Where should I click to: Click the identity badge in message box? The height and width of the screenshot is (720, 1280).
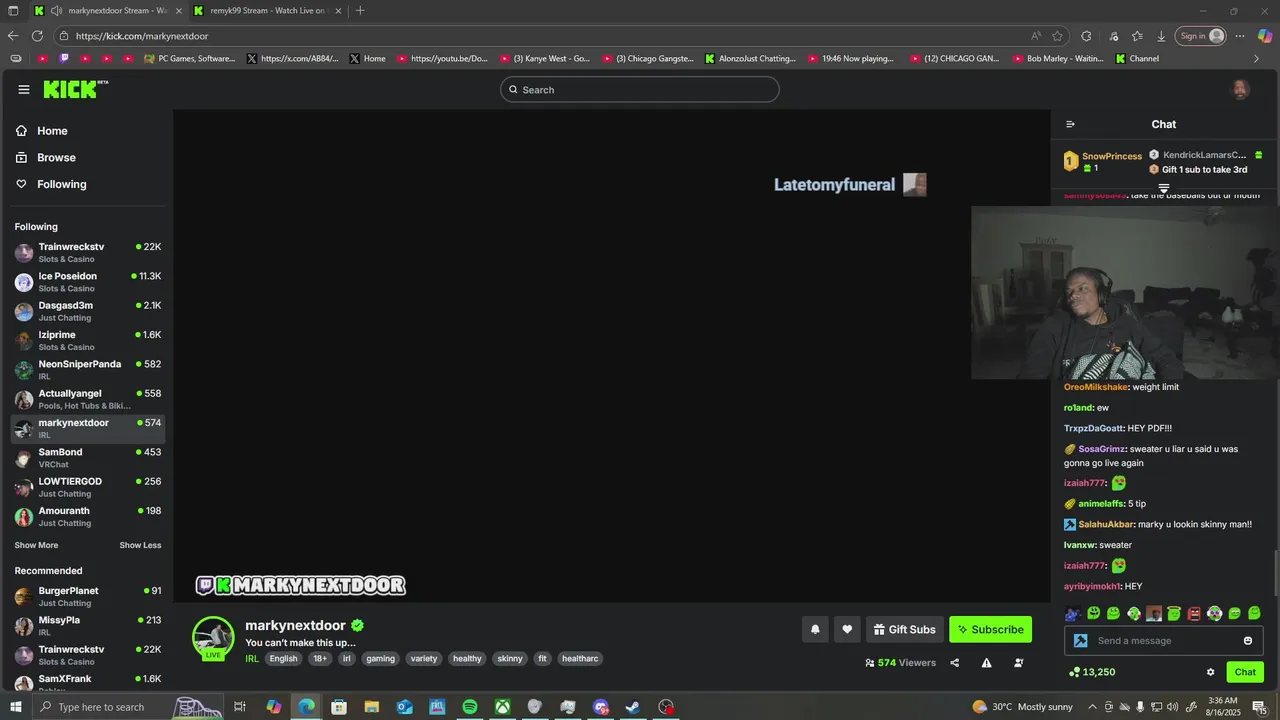pos(1080,641)
